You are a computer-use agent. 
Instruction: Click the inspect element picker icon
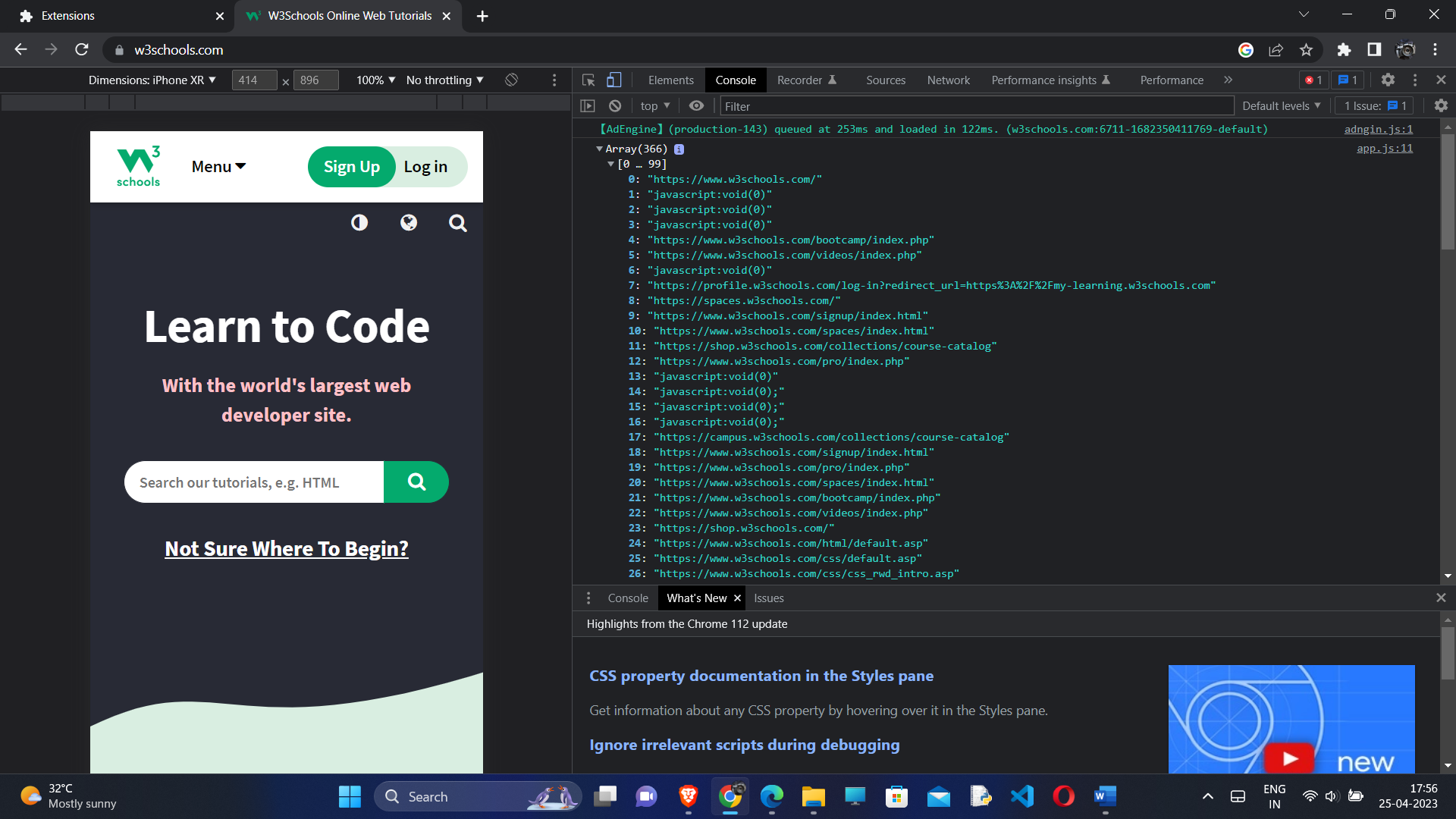click(588, 80)
